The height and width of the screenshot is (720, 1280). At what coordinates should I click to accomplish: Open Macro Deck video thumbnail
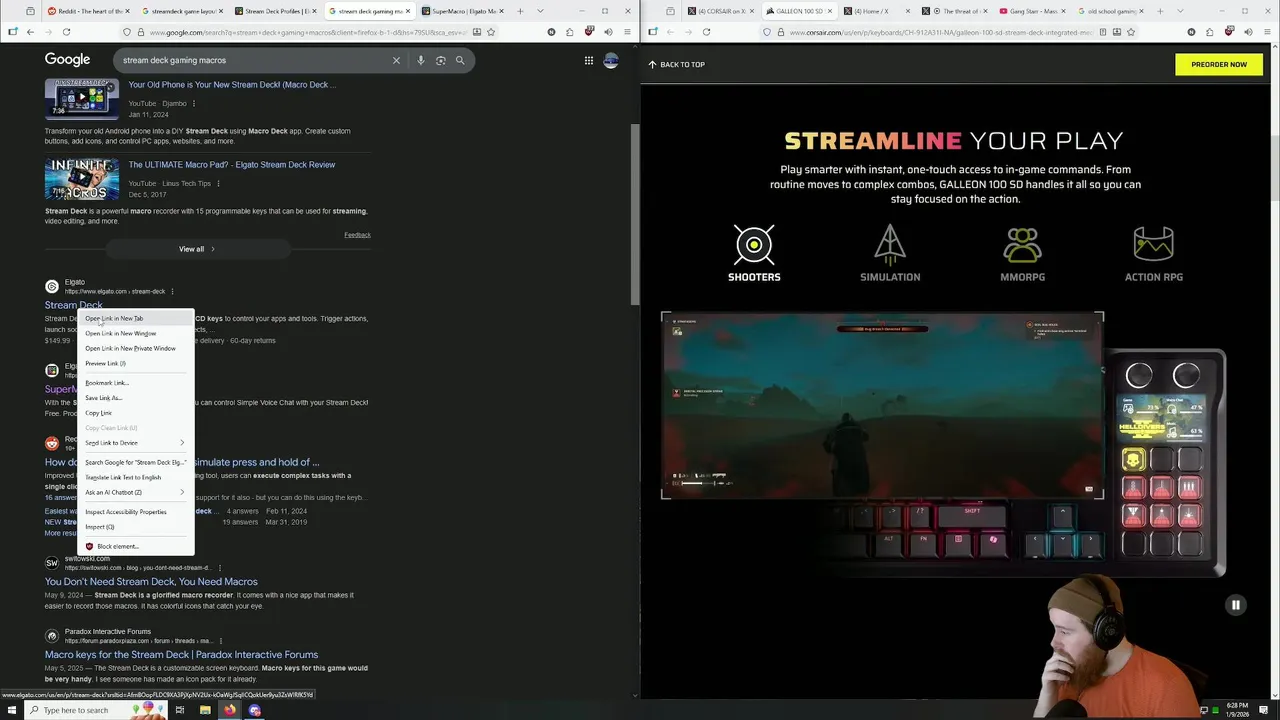(x=82, y=99)
